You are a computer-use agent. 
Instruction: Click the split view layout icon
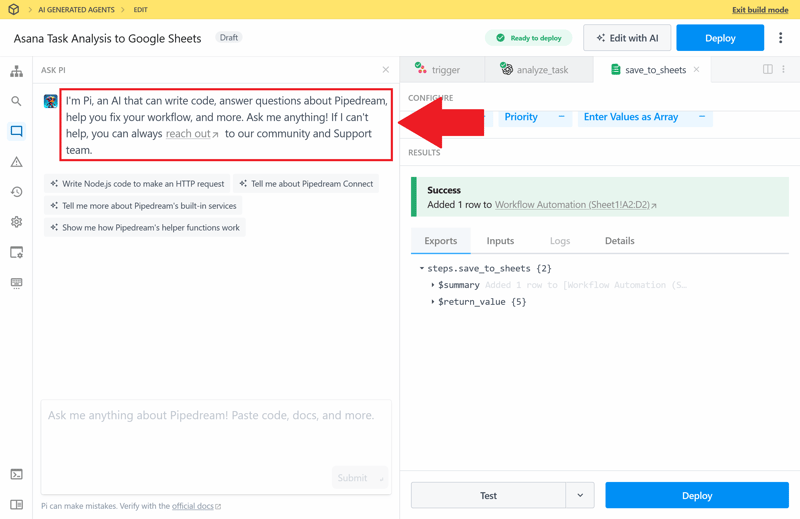click(767, 69)
